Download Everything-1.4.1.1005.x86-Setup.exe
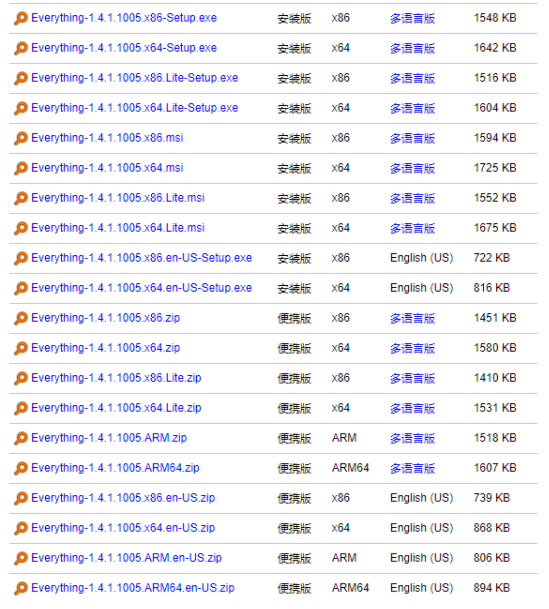 (x=124, y=18)
